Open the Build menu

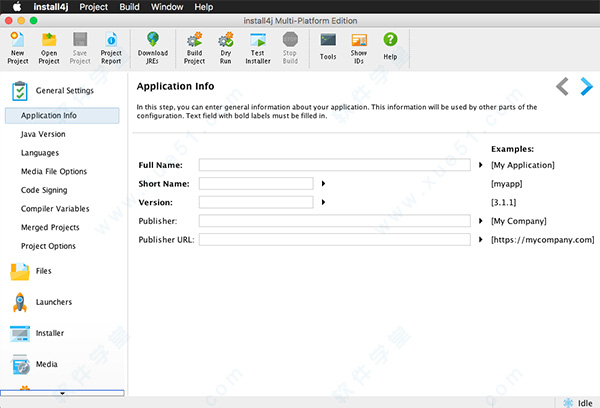[129, 7]
